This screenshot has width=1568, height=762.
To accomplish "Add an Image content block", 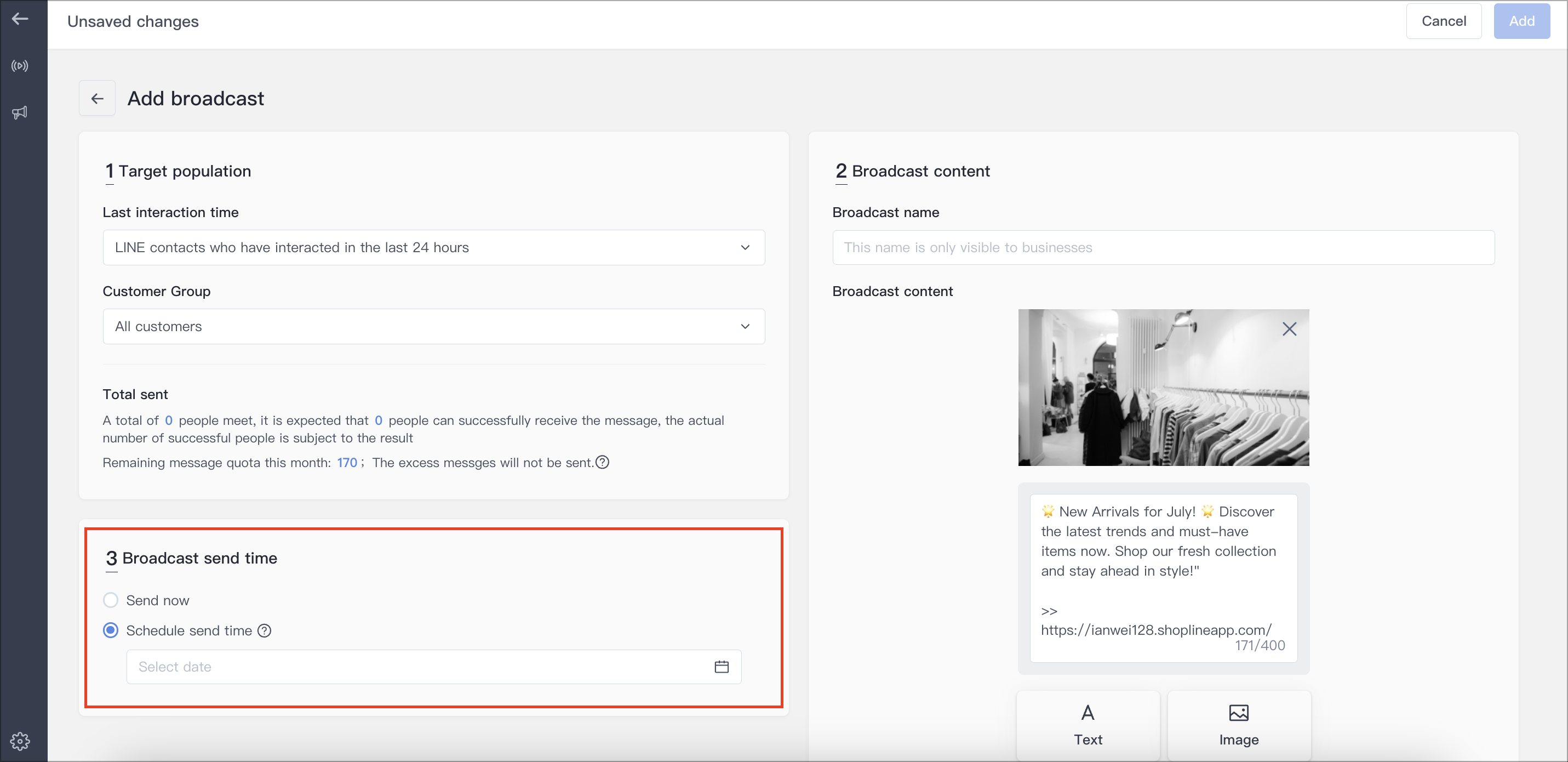I will pos(1239,725).
